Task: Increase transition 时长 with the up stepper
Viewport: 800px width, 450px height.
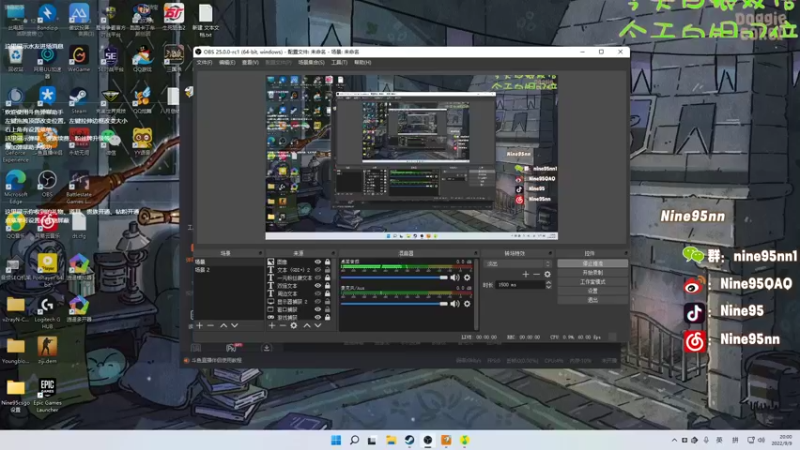Action: pyautogui.click(x=548, y=283)
